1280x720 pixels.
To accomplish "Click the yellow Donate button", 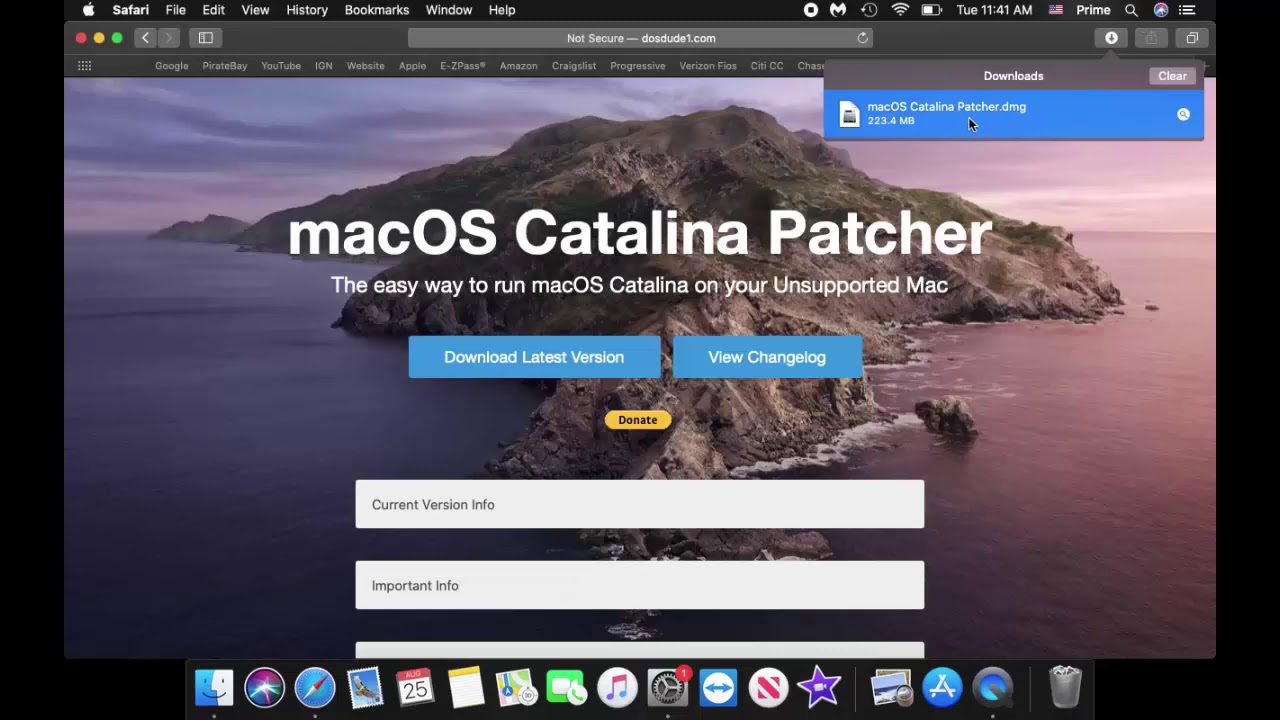I will pos(638,420).
